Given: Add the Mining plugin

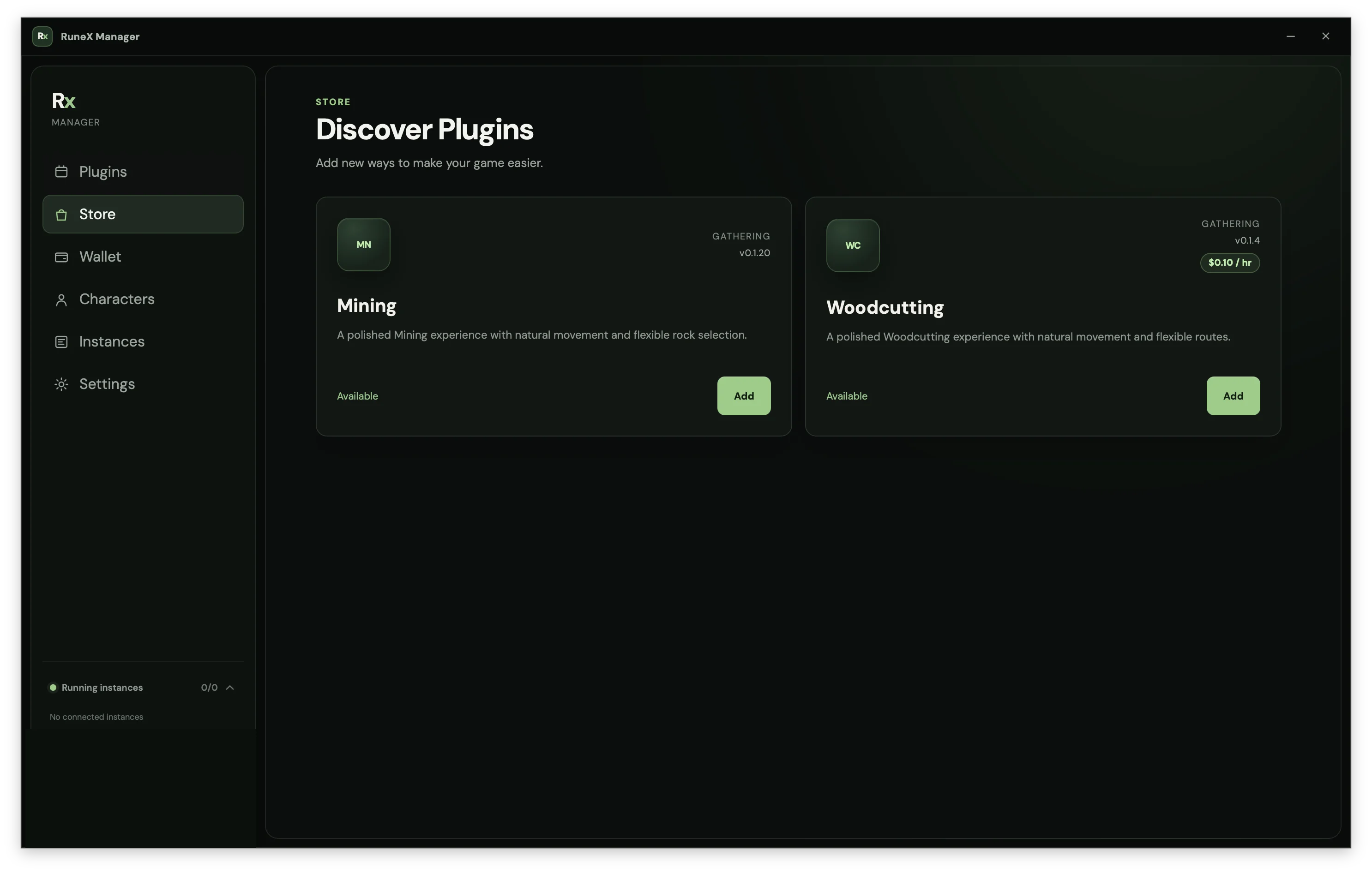Looking at the screenshot, I should [744, 396].
